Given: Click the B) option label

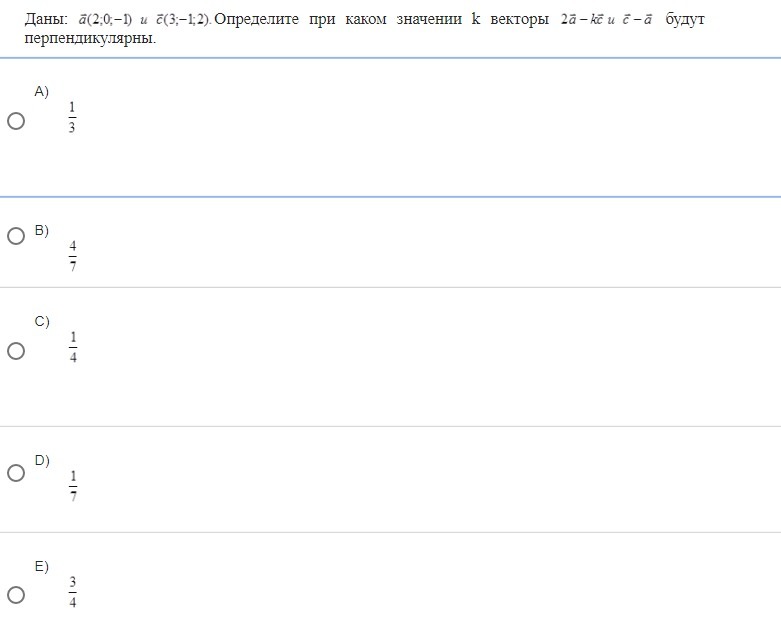Looking at the screenshot, I should [x=41, y=231].
